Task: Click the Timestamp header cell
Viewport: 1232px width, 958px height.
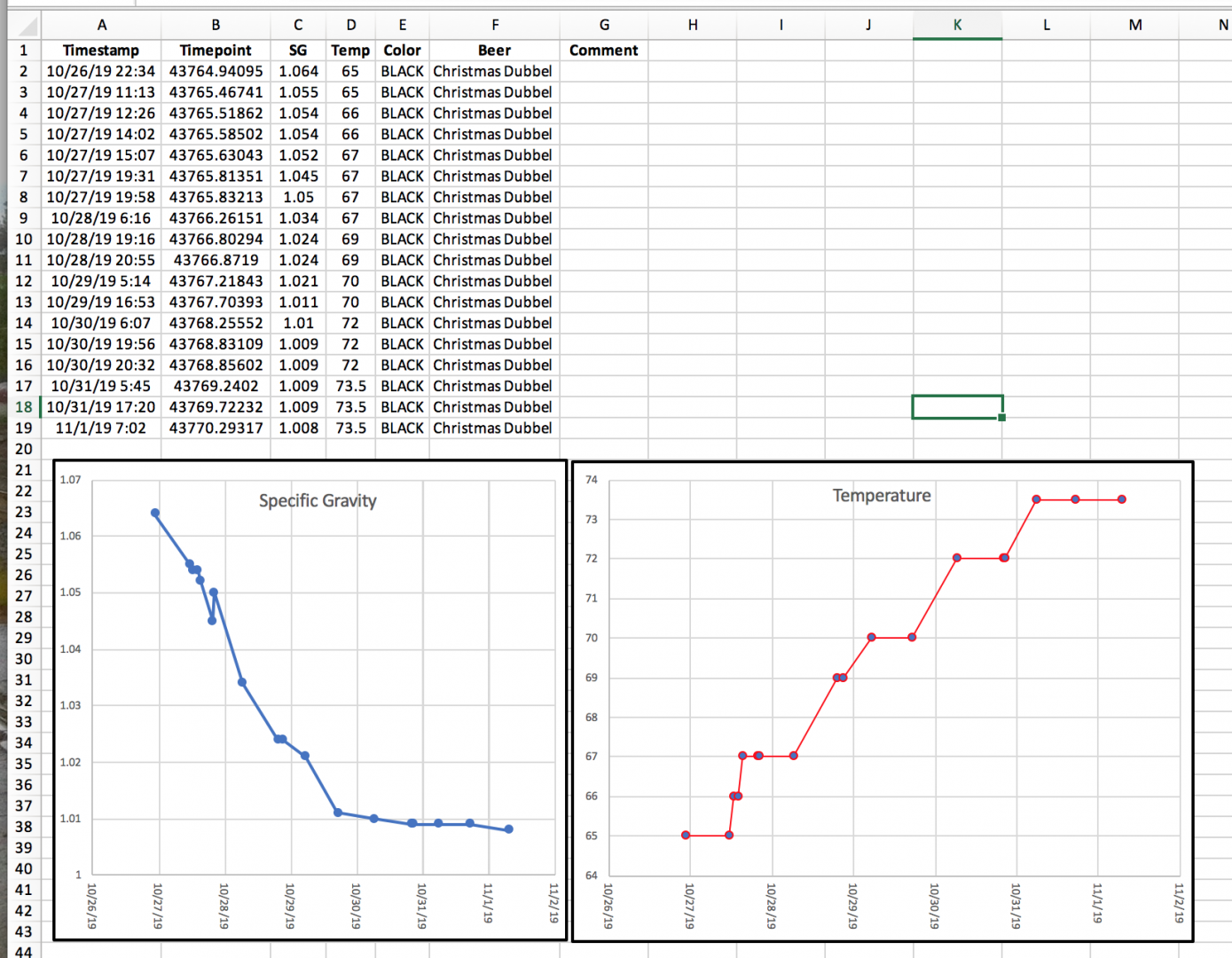Action: click(x=101, y=51)
